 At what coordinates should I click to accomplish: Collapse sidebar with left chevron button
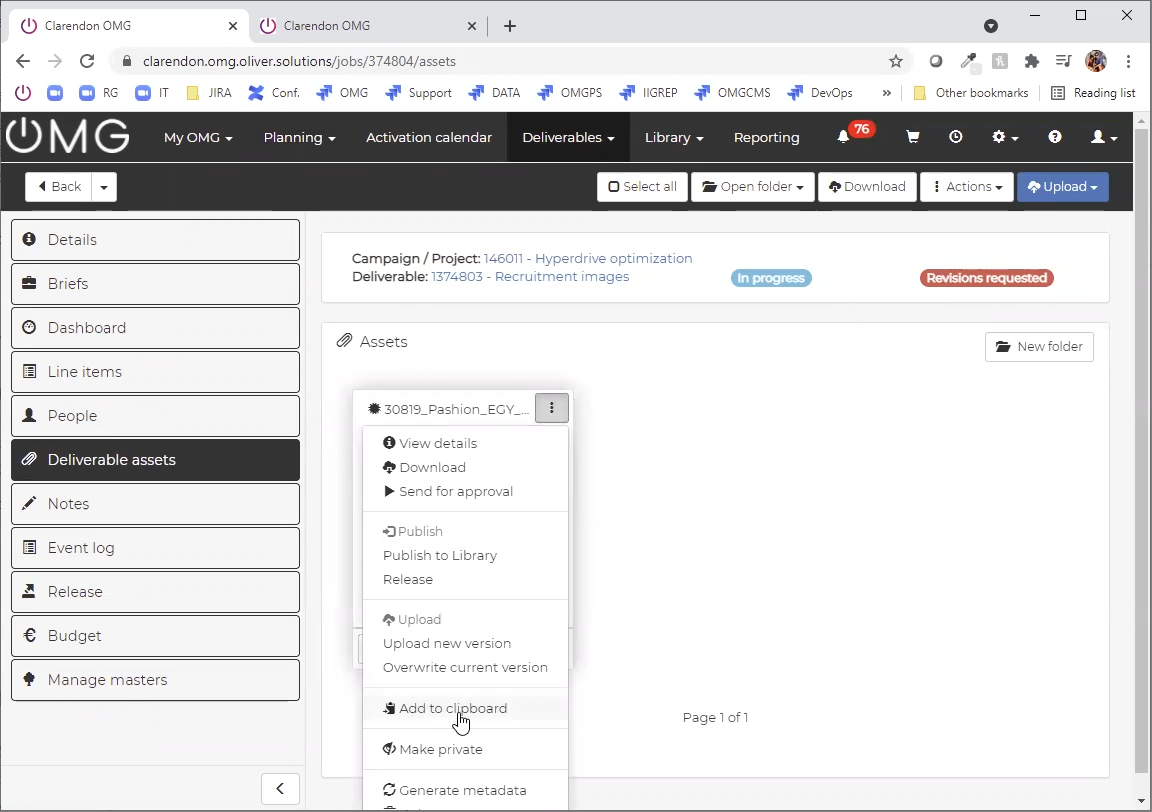pos(280,789)
